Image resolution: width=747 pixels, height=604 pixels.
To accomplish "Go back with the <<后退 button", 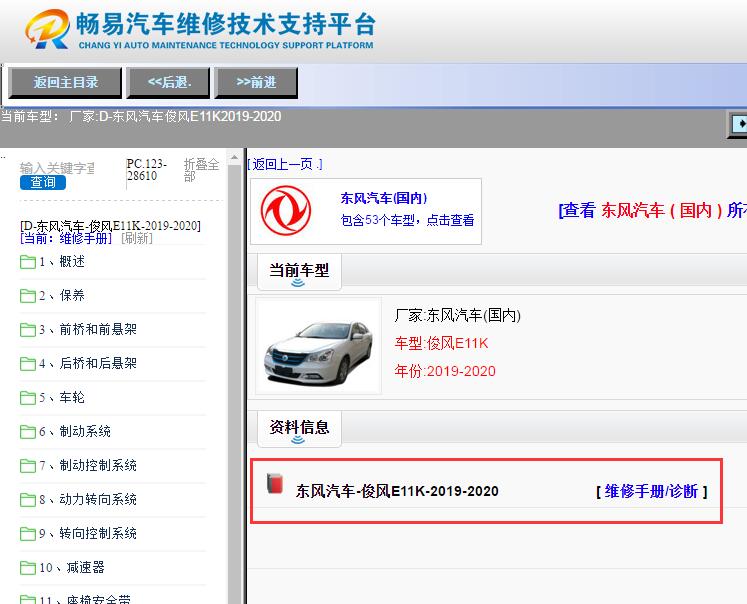I will pyautogui.click(x=168, y=82).
